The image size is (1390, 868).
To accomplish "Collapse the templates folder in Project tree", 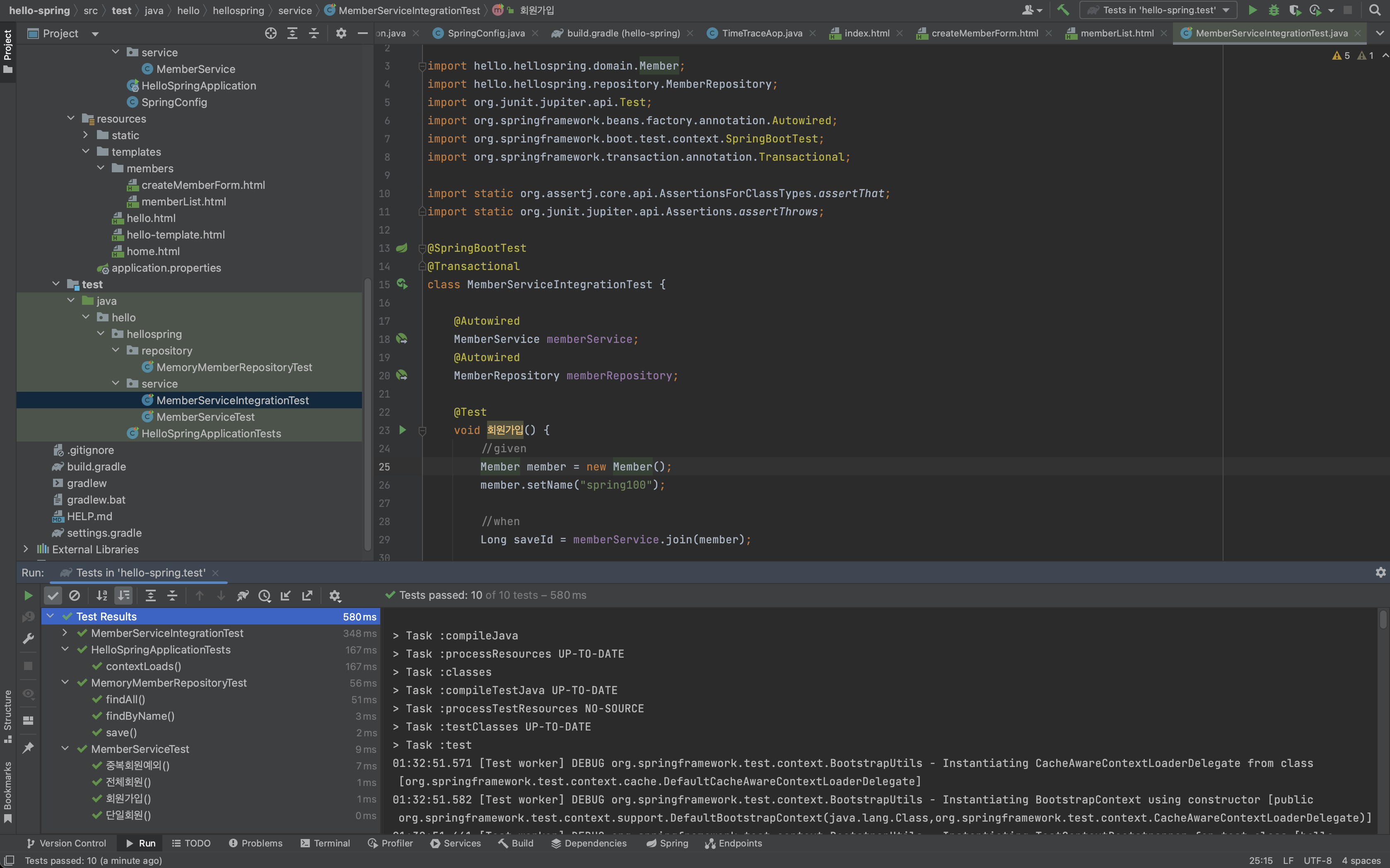I will coord(86,152).
